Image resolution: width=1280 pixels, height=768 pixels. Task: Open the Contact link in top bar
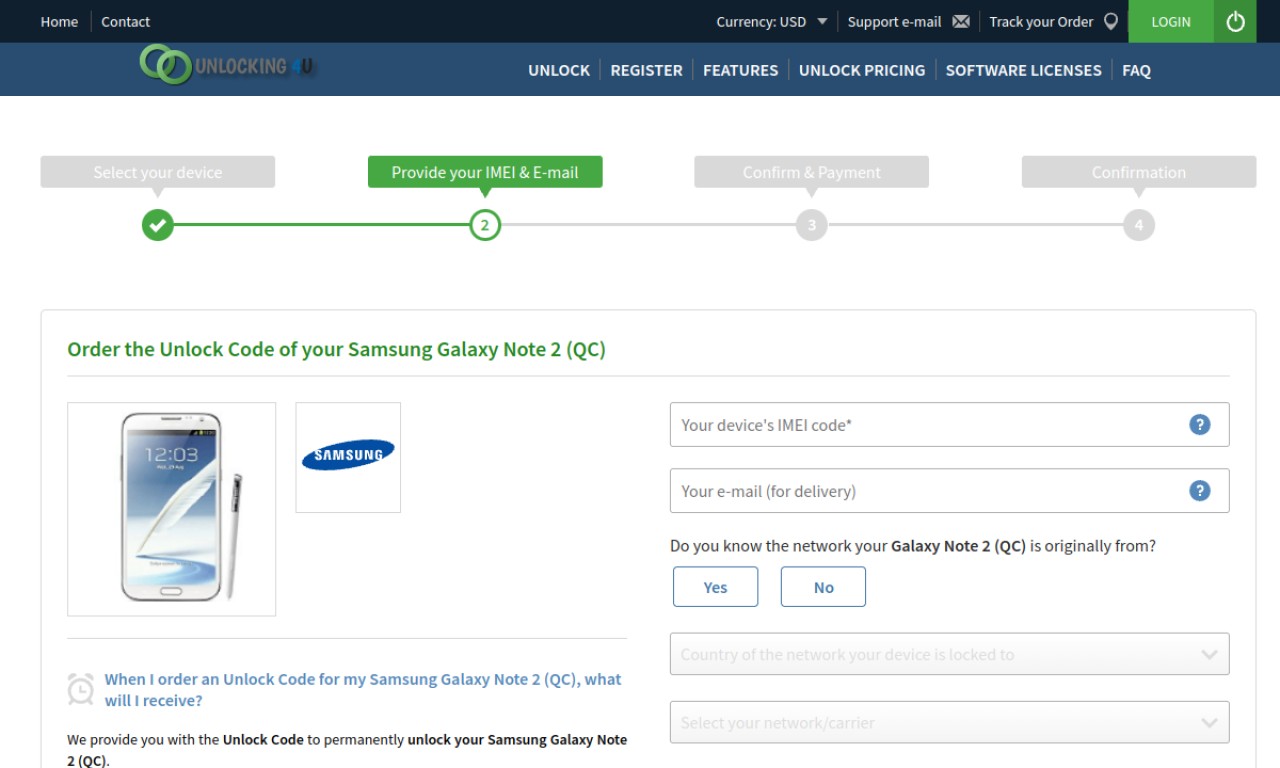pyautogui.click(x=126, y=22)
